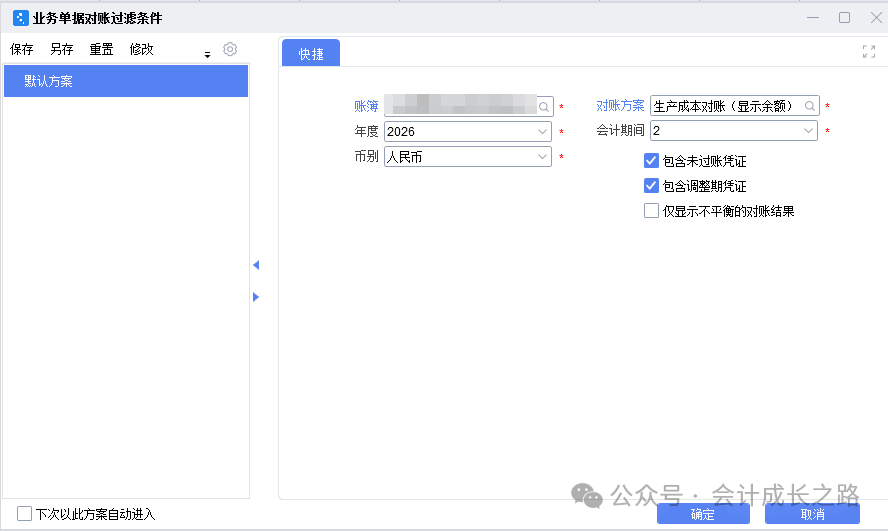Open the 币别 dropdown showing 人民币
This screenshot has width=888, height=531.
543,157
